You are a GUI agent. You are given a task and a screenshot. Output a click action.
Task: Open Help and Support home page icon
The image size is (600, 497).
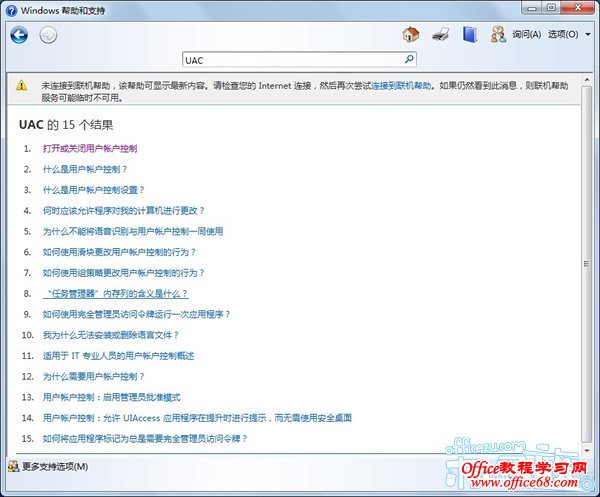click(411, 34)
